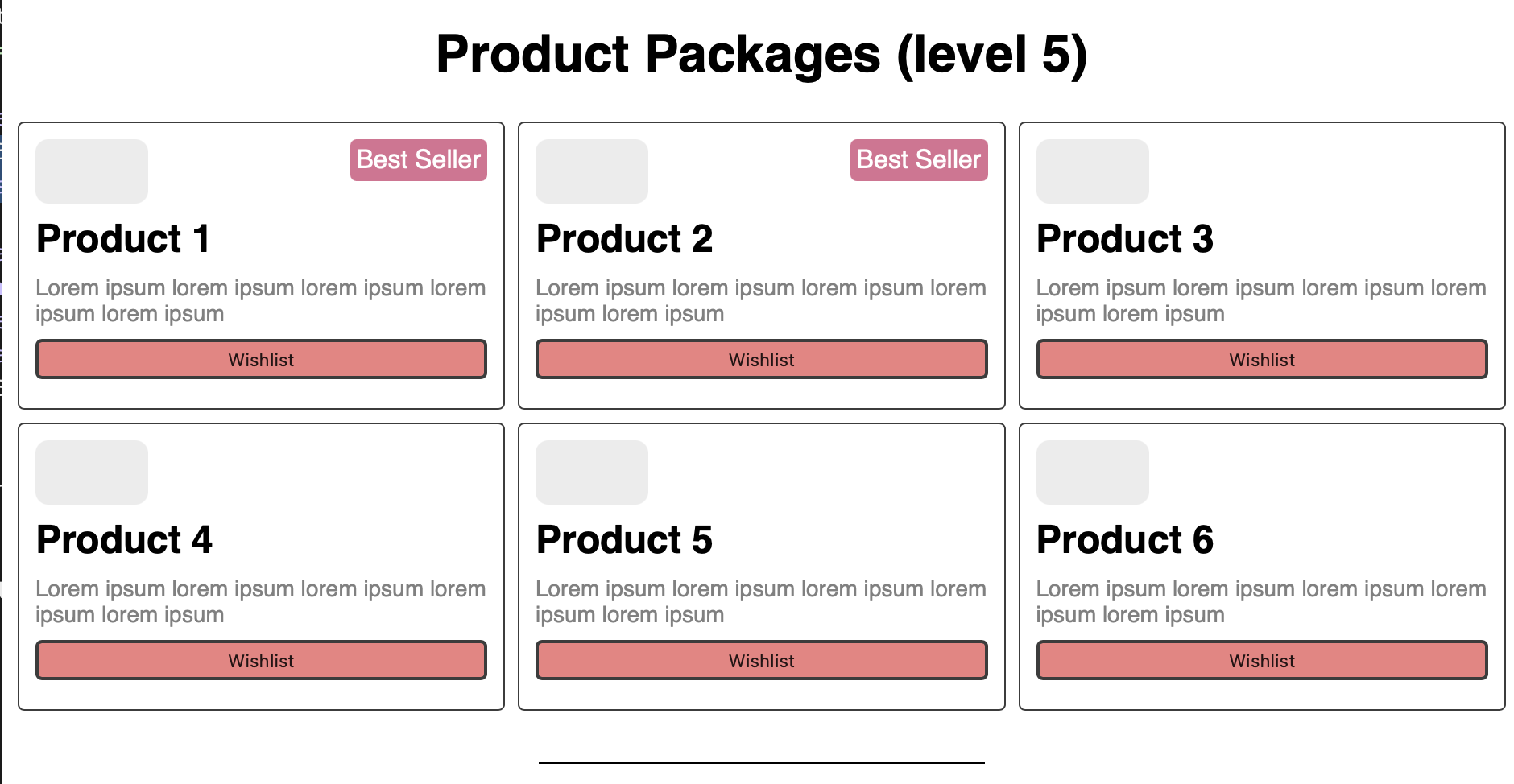
Task: Click the Product 3 title
Action: (1124, 239)
